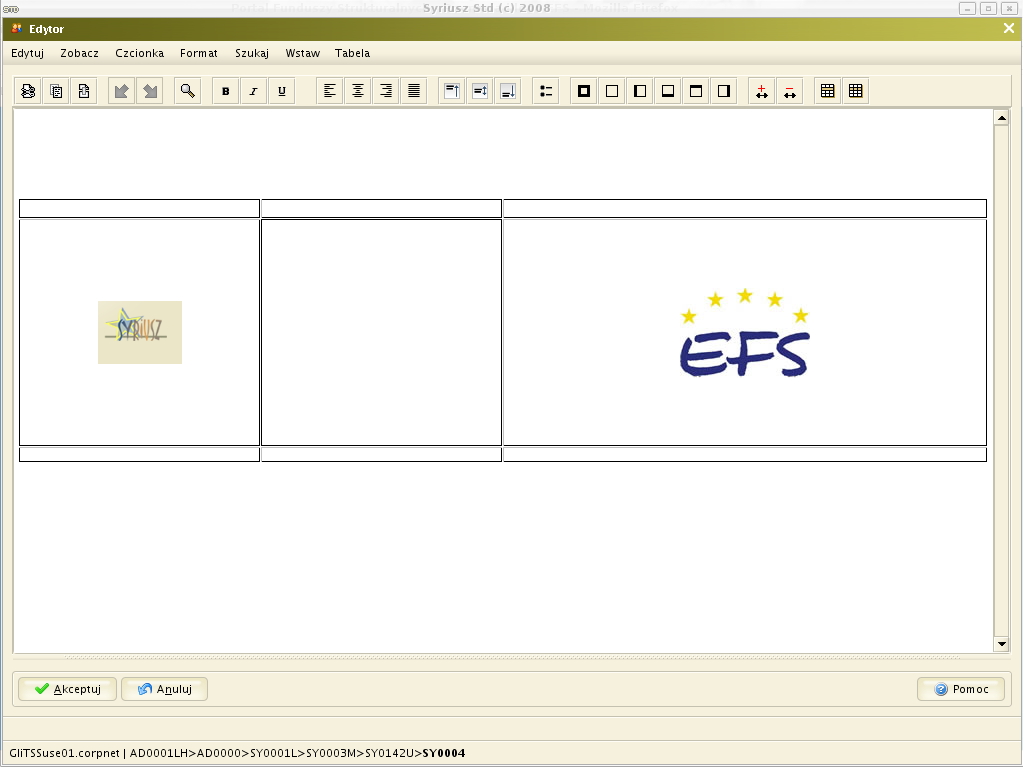Screen dimensions: 1023x767
Task: Open the Czcionka menu
Action: 140,53
